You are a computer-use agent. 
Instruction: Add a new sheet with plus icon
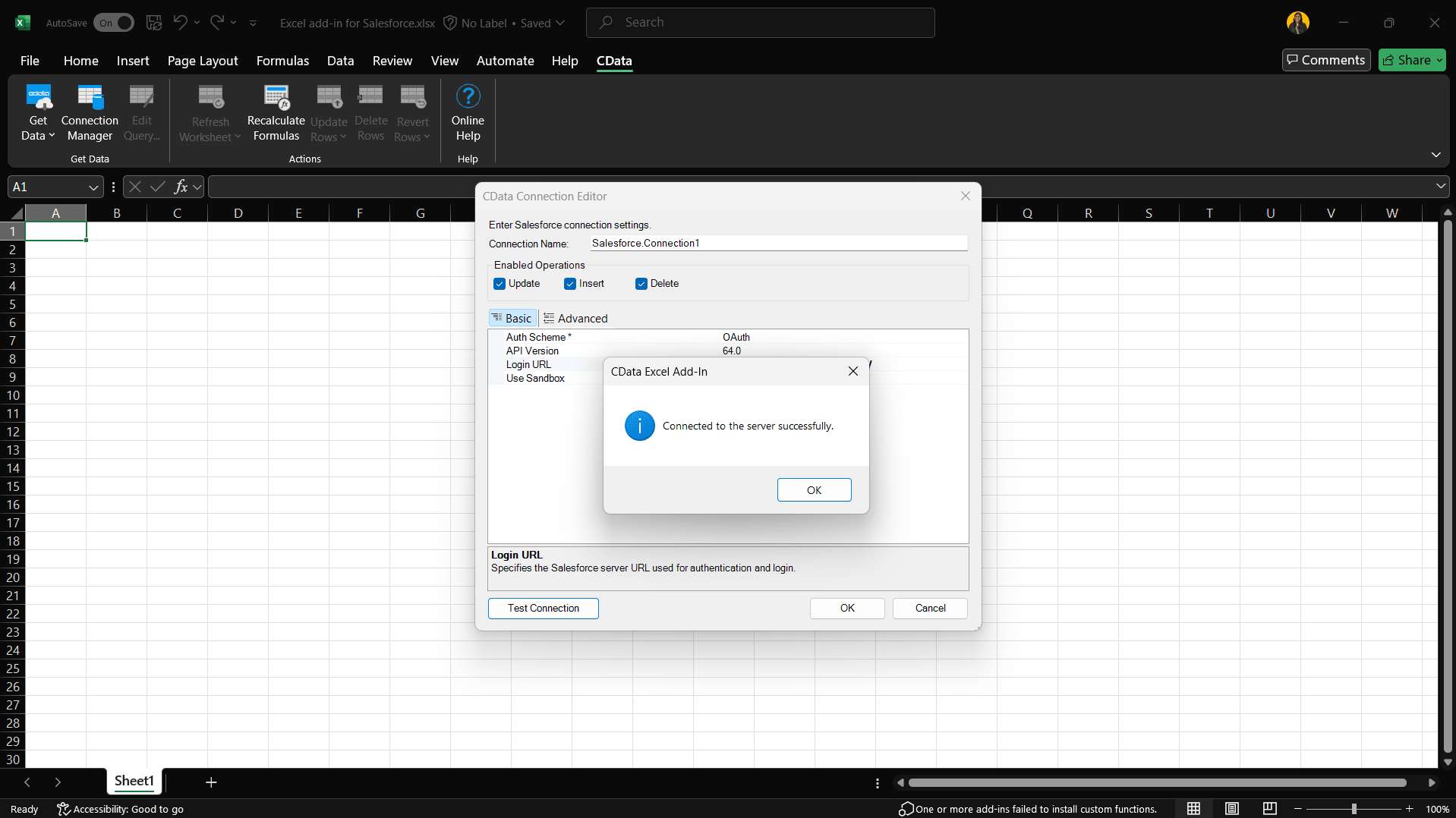211,782
